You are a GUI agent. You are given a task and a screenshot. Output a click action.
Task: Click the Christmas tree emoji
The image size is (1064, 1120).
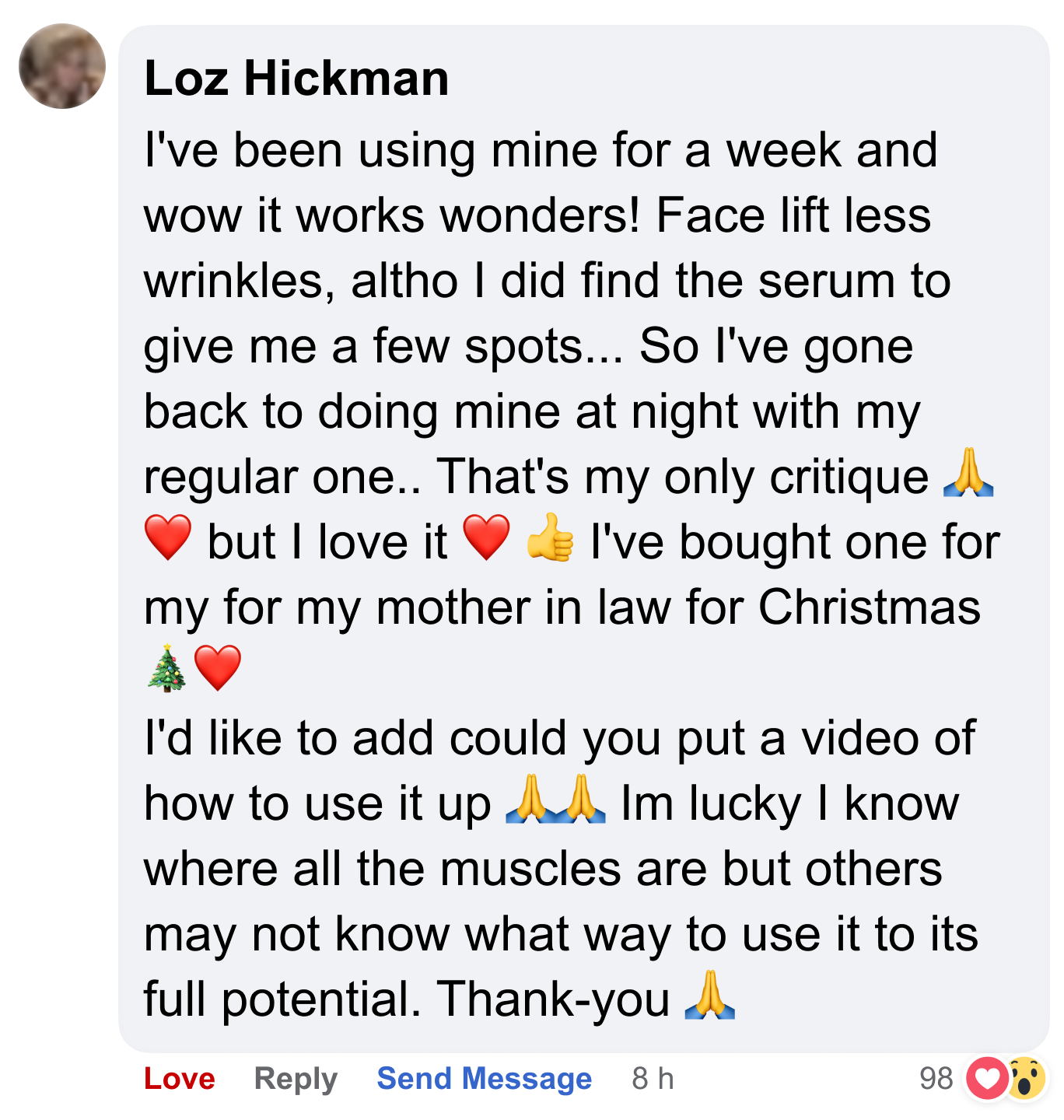pos(166,668)
